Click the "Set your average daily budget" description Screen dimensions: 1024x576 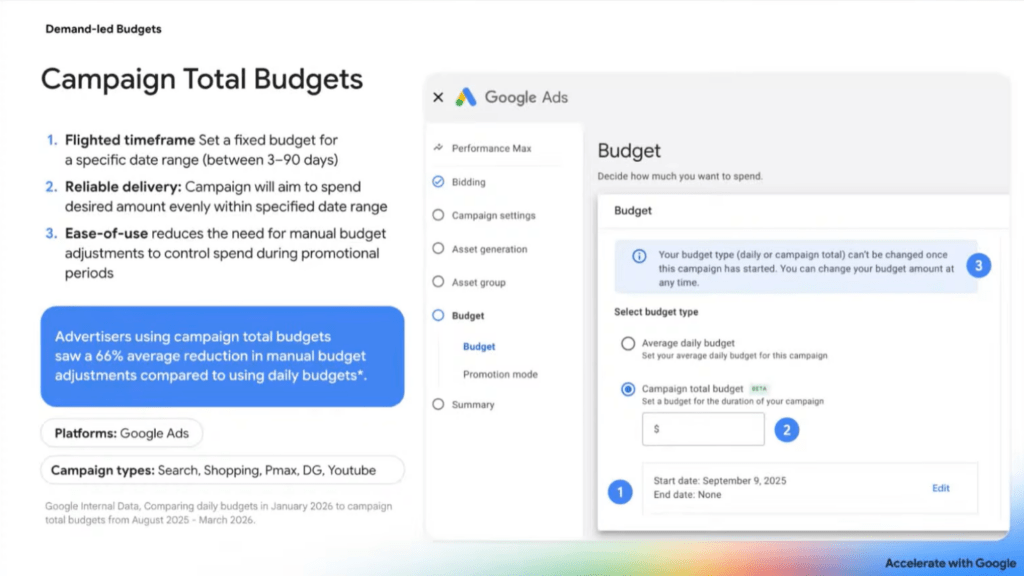734,356
